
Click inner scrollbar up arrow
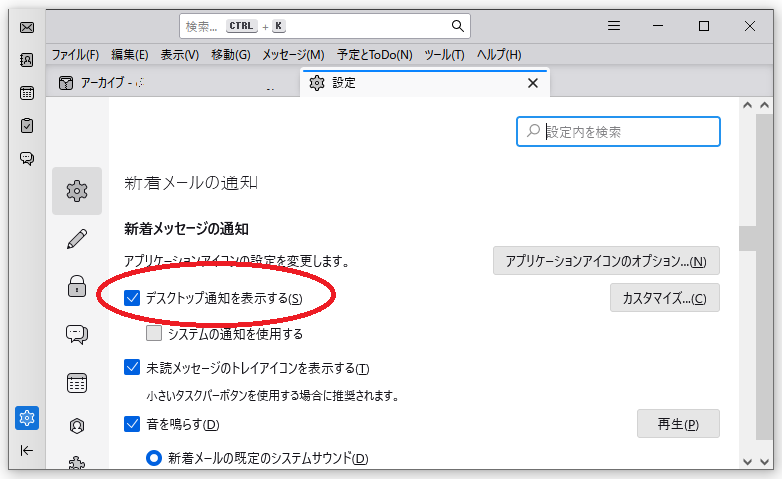click(747, 105)
